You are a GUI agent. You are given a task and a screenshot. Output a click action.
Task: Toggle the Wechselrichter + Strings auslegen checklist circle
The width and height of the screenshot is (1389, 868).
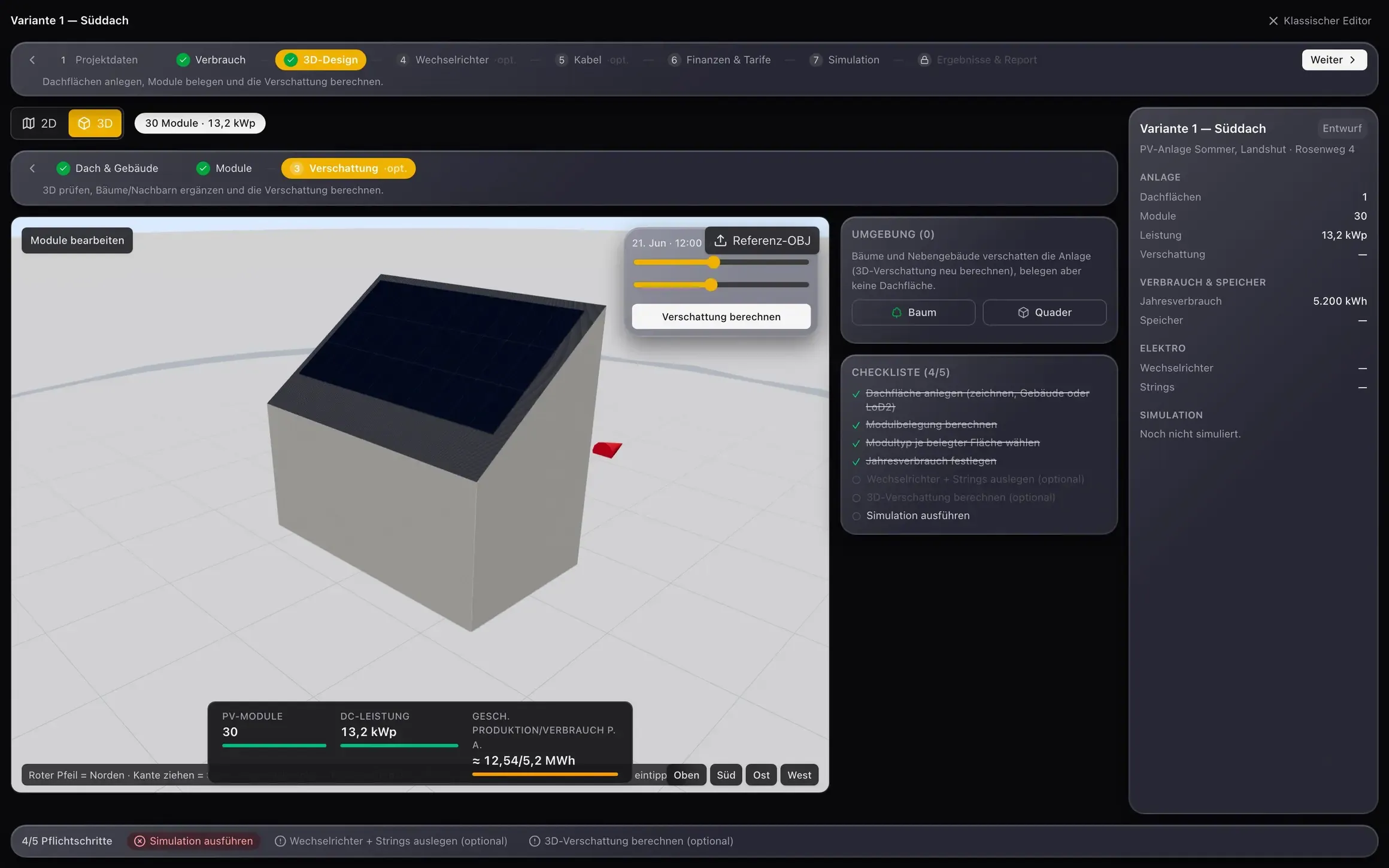856,479
